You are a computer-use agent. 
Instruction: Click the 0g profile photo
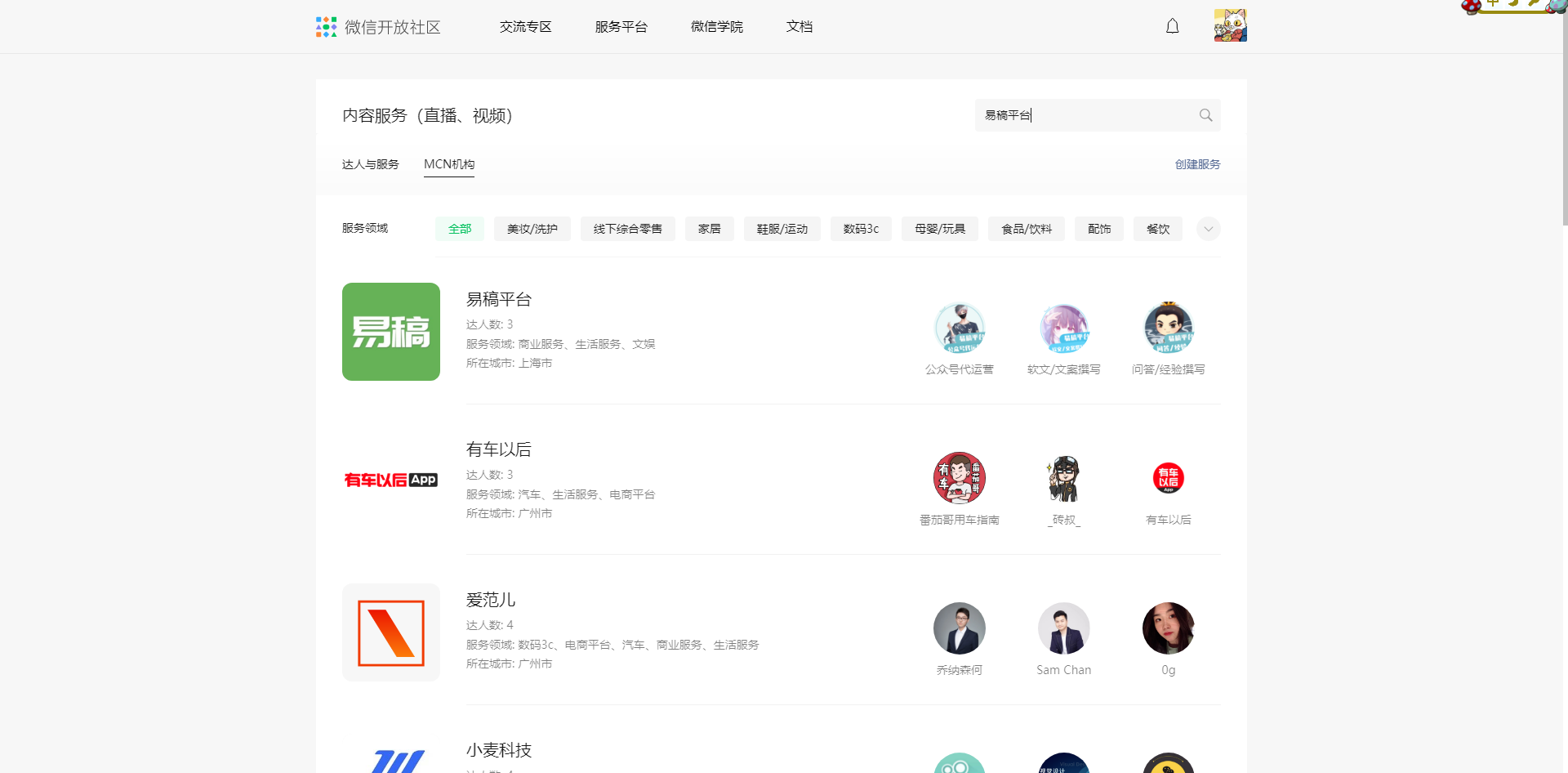click(x=1169, y=628)
